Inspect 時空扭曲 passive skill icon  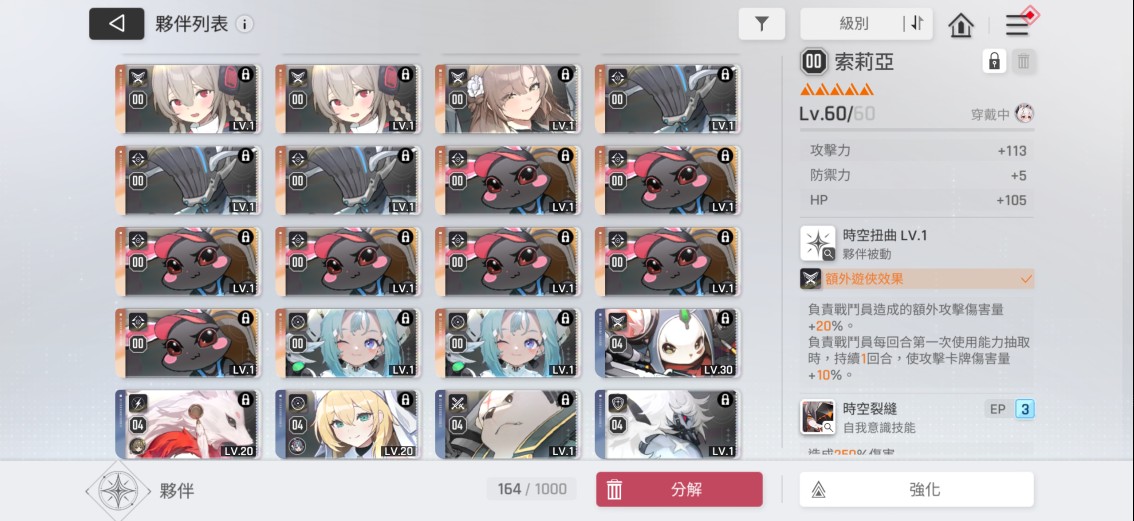[x=818, y=243]
